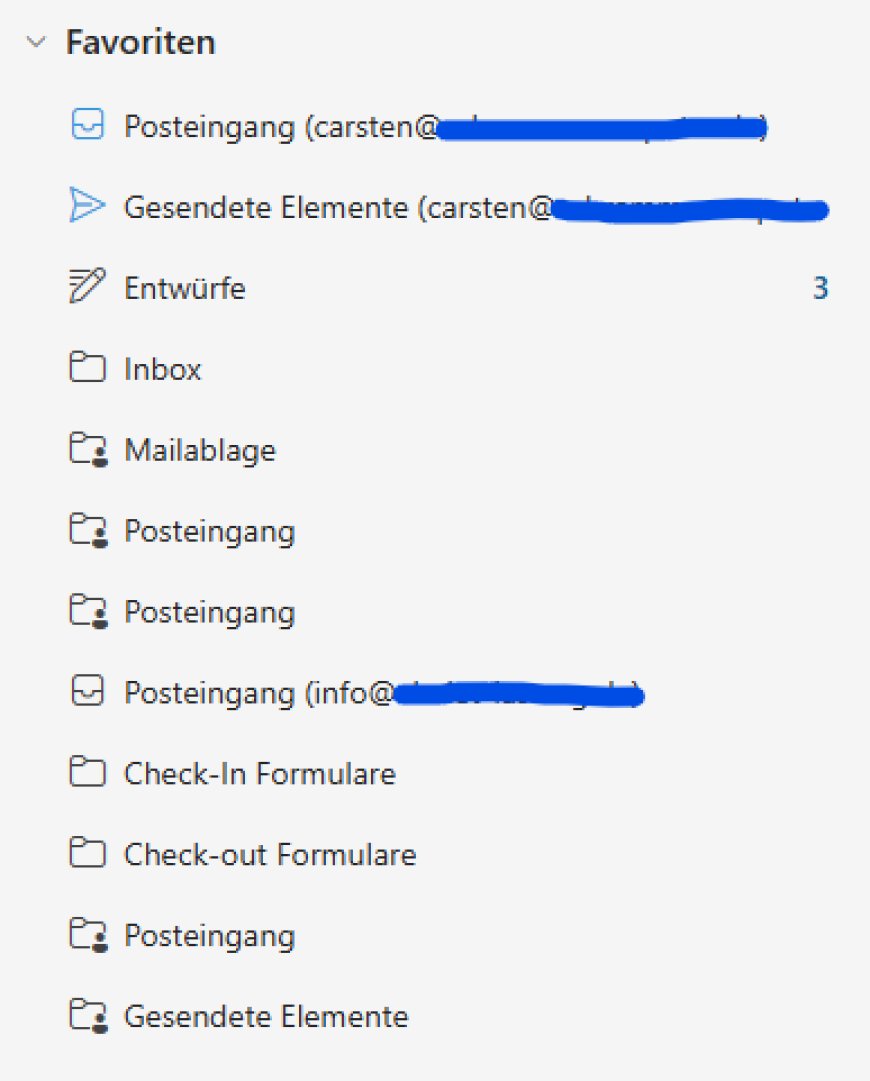Click the folder icon beside Check-out Formulare
The width and height of the screenshot is (870, 1081).
(x=88, y=854)
